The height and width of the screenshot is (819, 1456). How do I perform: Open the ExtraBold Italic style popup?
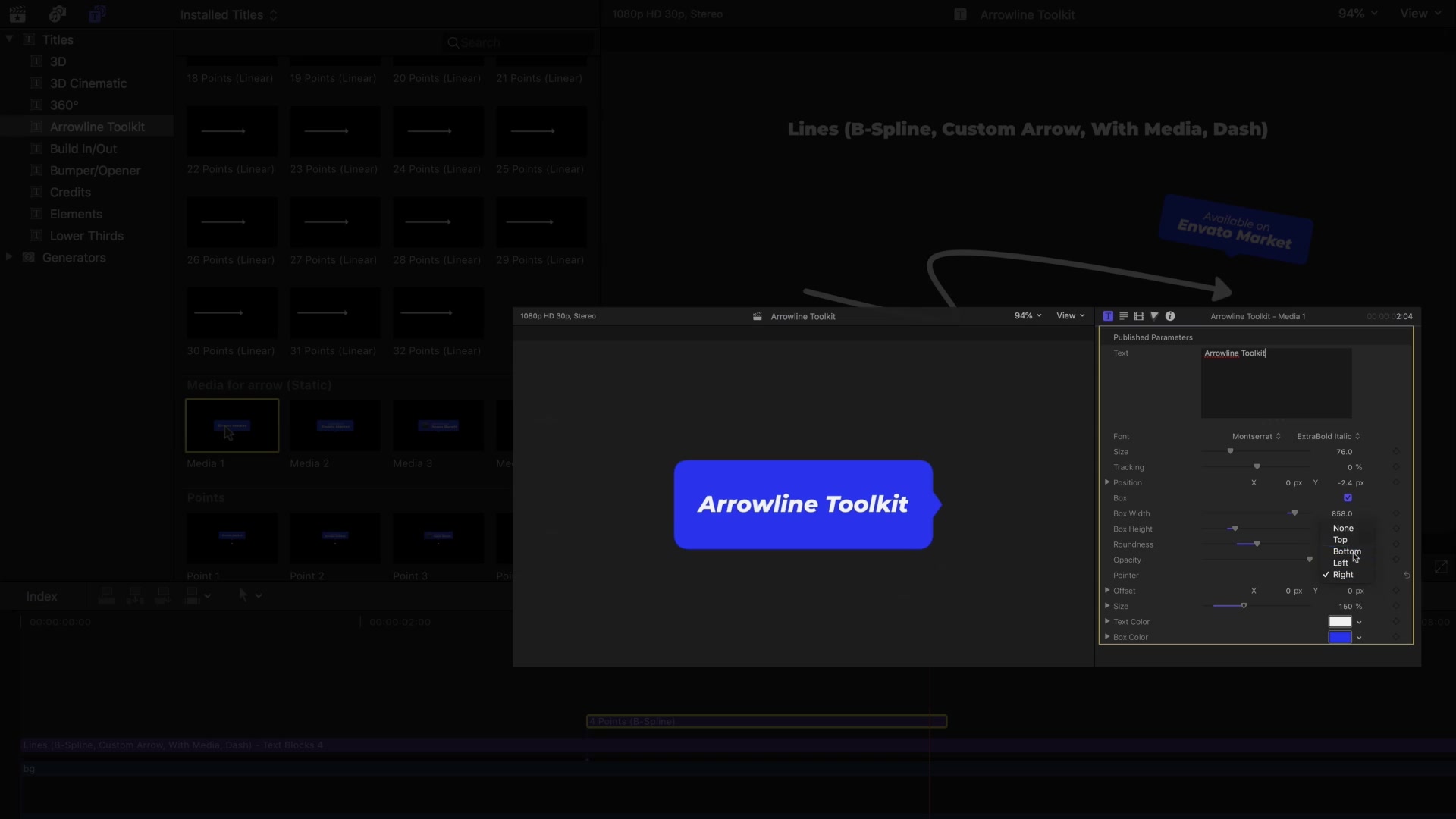click(x=1329, y=436)
